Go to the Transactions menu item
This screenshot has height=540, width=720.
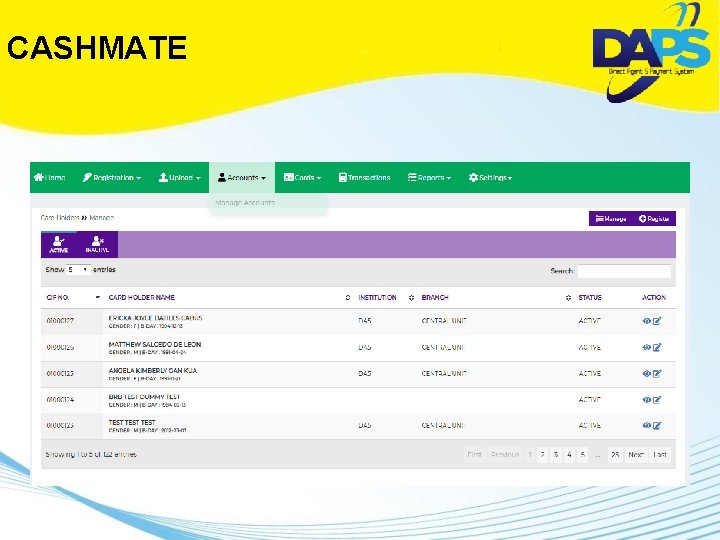click(364, 178)
